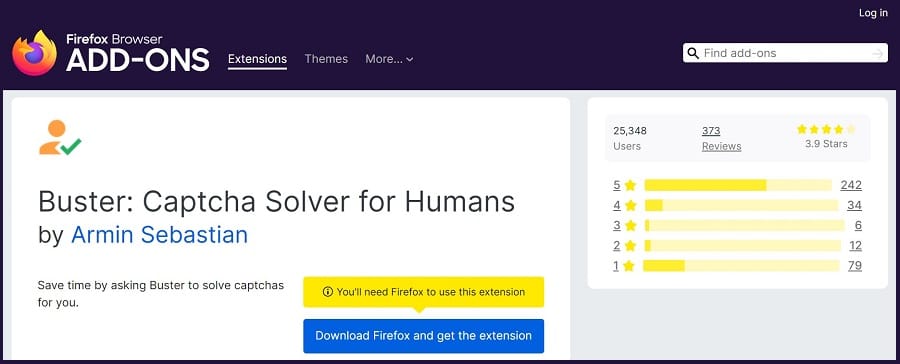This screenshot has width=900, height=364.
Task: Focus the Find add-ons search field
Action: (x=785, y=53)
